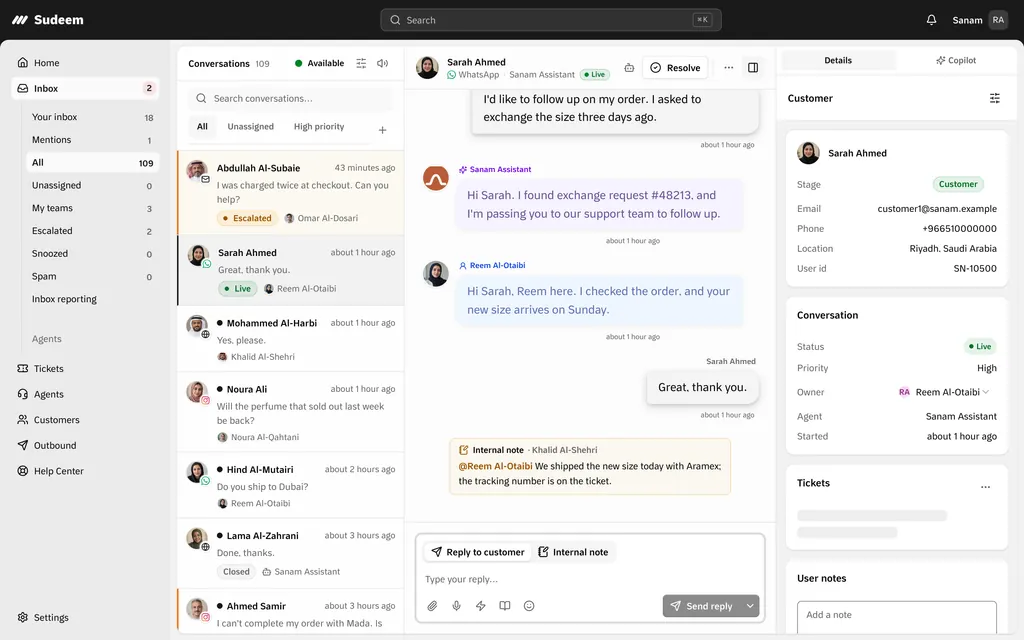Click the Sanam Assistant orange avatar

click(x=436, y=178)
